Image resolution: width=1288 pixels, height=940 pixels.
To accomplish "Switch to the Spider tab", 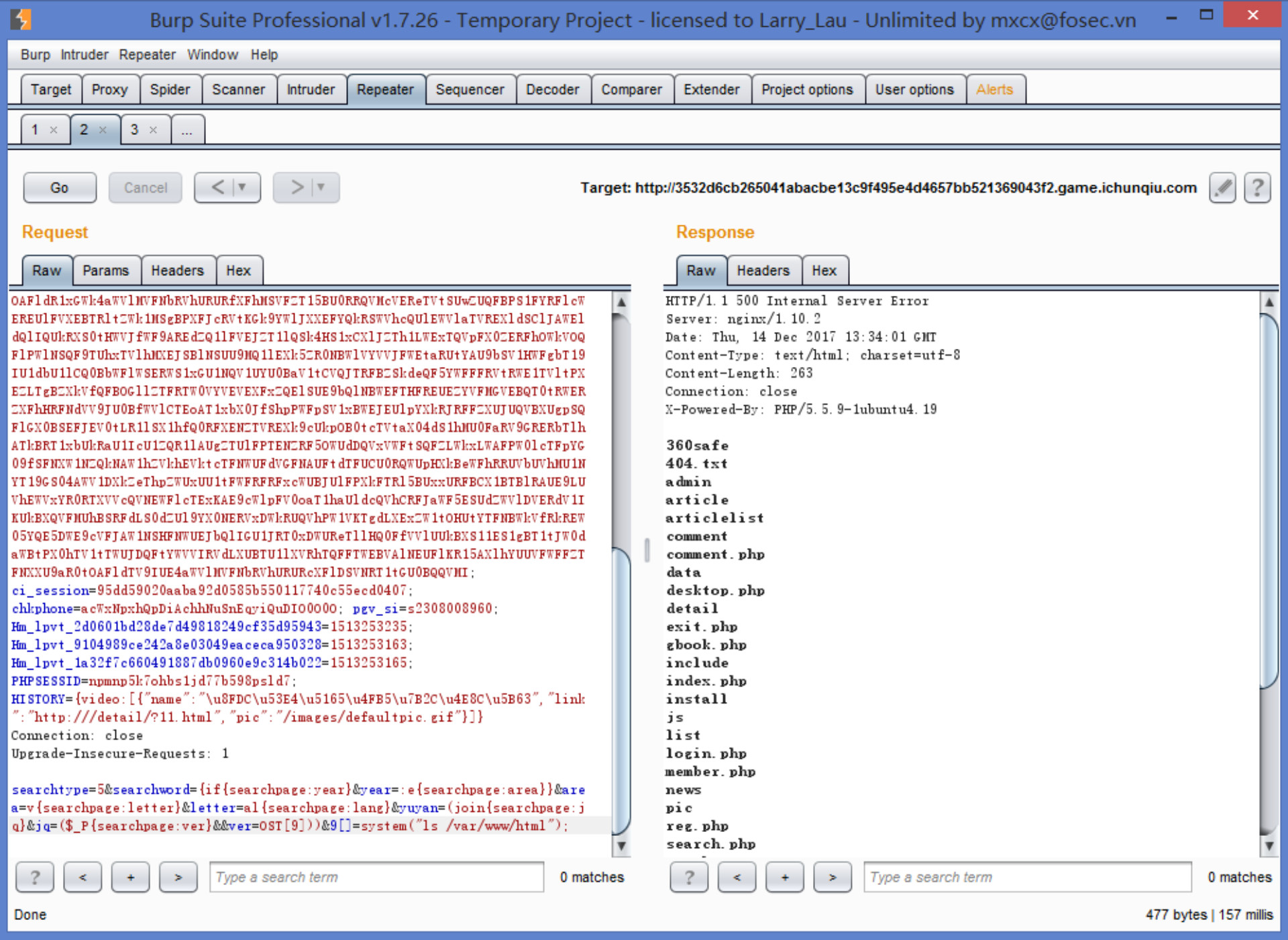I will point(170,90).
